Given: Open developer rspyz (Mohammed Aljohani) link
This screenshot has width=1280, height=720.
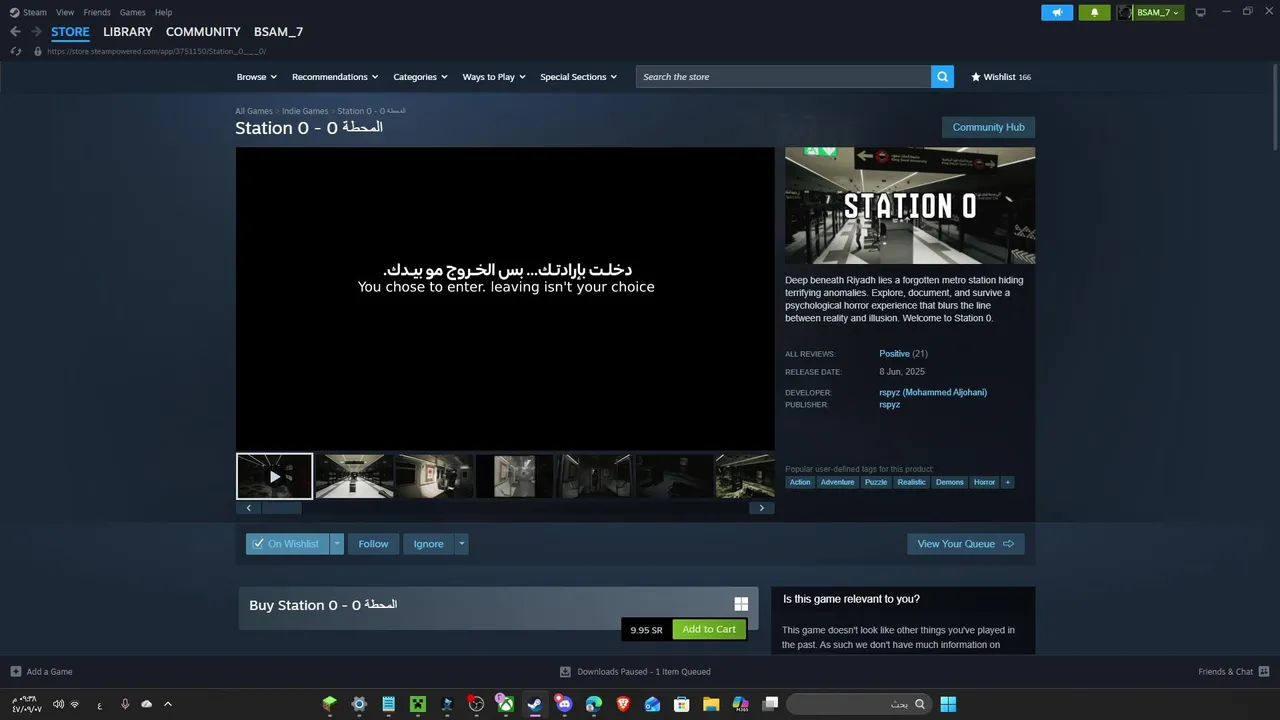Looking at the screenshot, I should point(933,392).
